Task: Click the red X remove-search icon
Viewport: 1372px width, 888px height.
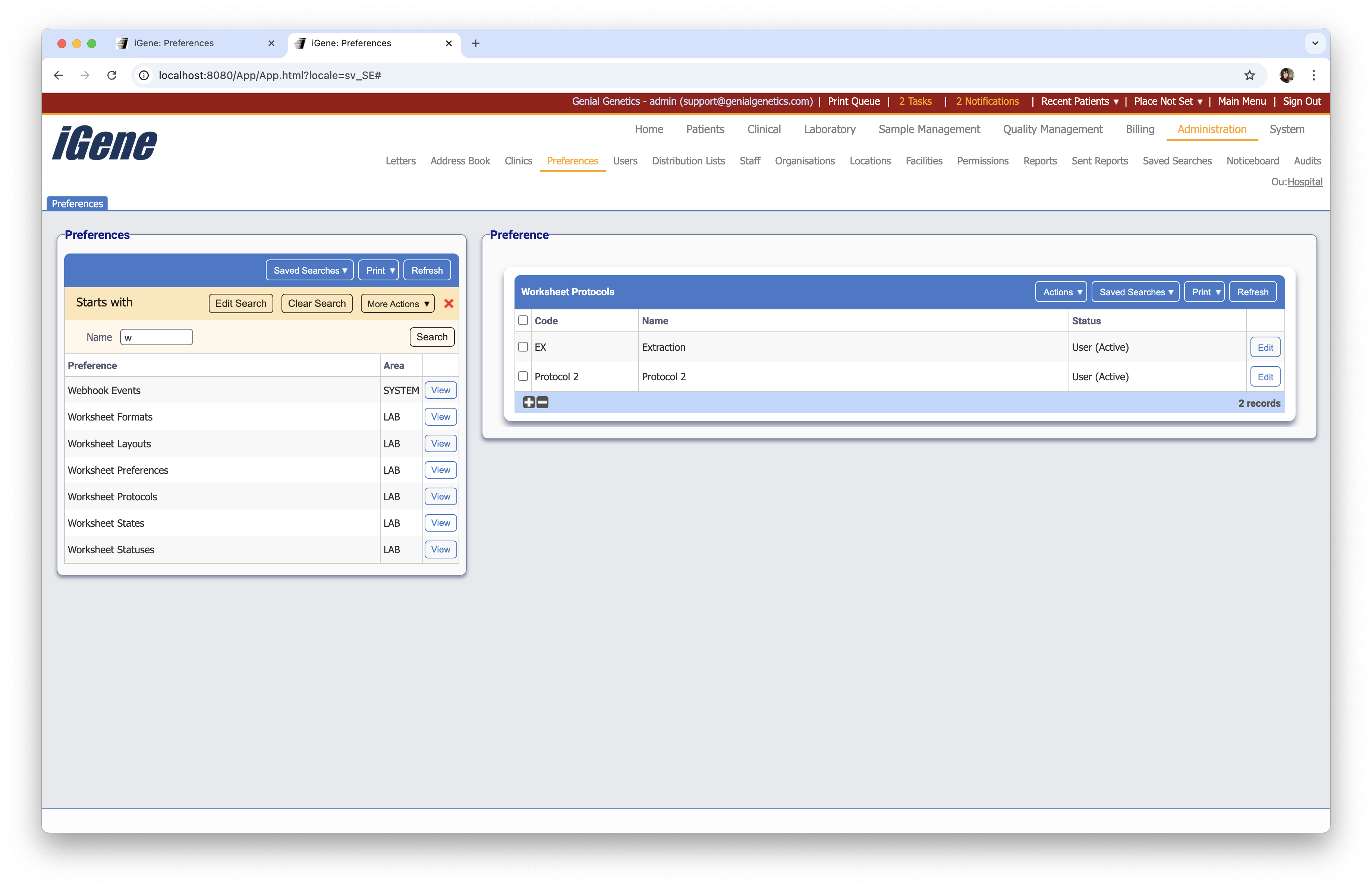Action: click(449, 303)
